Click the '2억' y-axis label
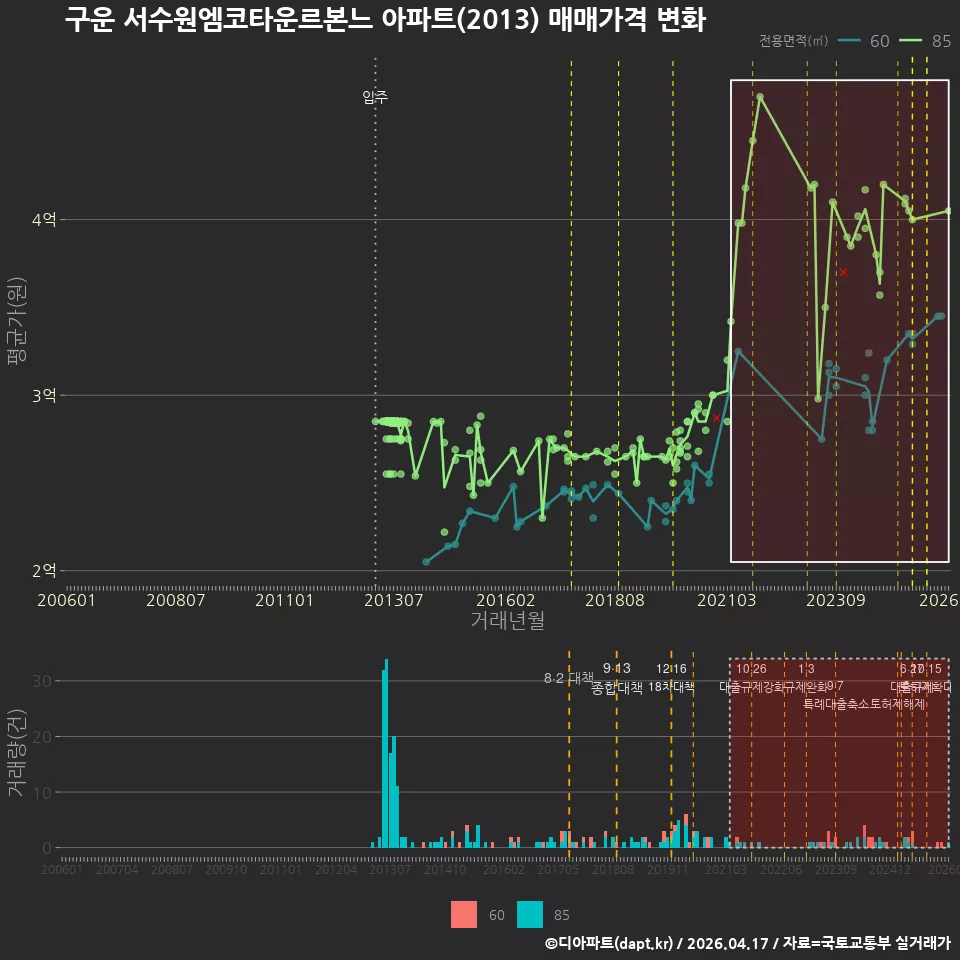 [x=44, y=571]
